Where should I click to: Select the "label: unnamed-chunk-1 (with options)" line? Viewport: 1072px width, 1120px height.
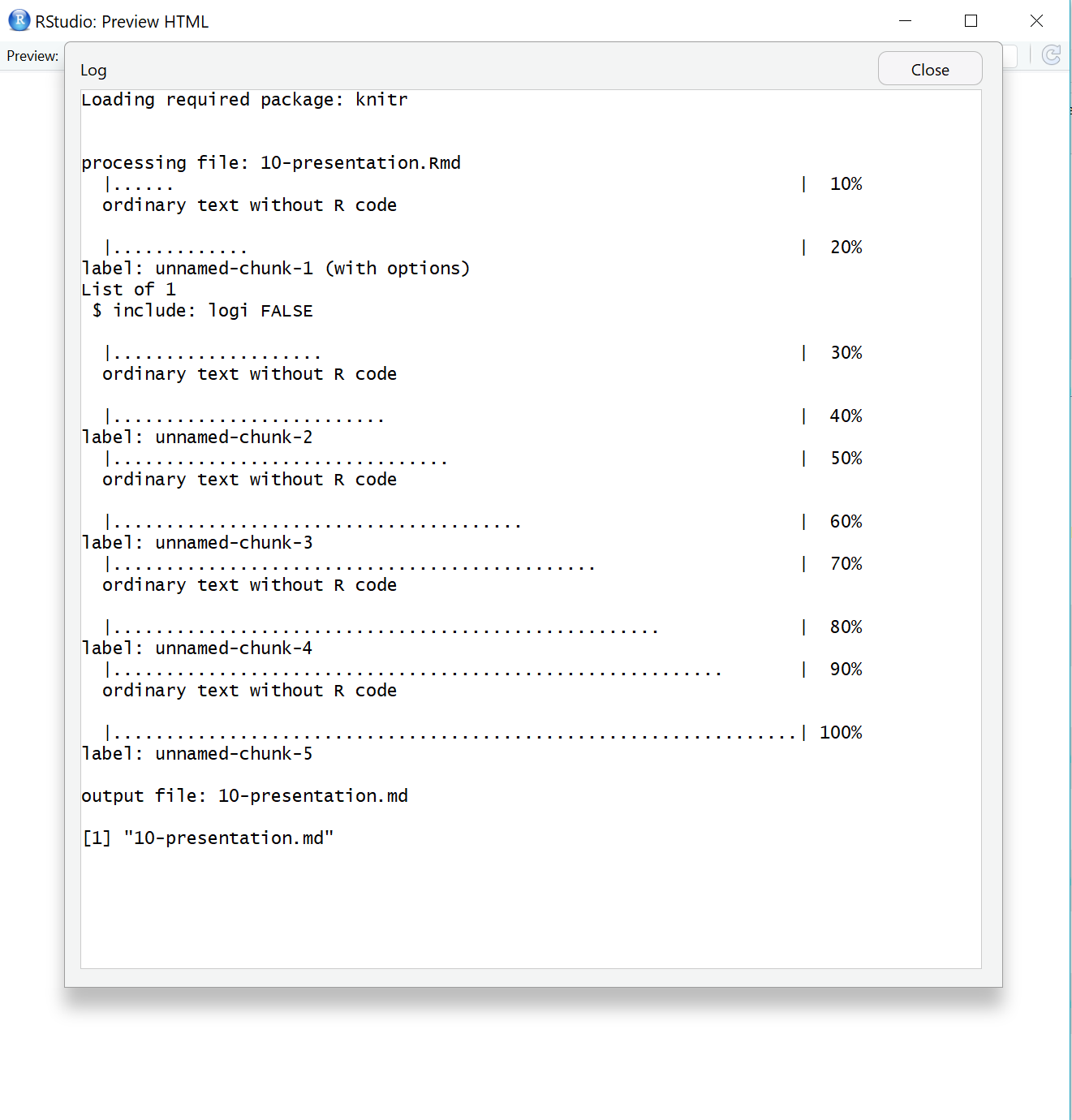[x=275, y=268]
